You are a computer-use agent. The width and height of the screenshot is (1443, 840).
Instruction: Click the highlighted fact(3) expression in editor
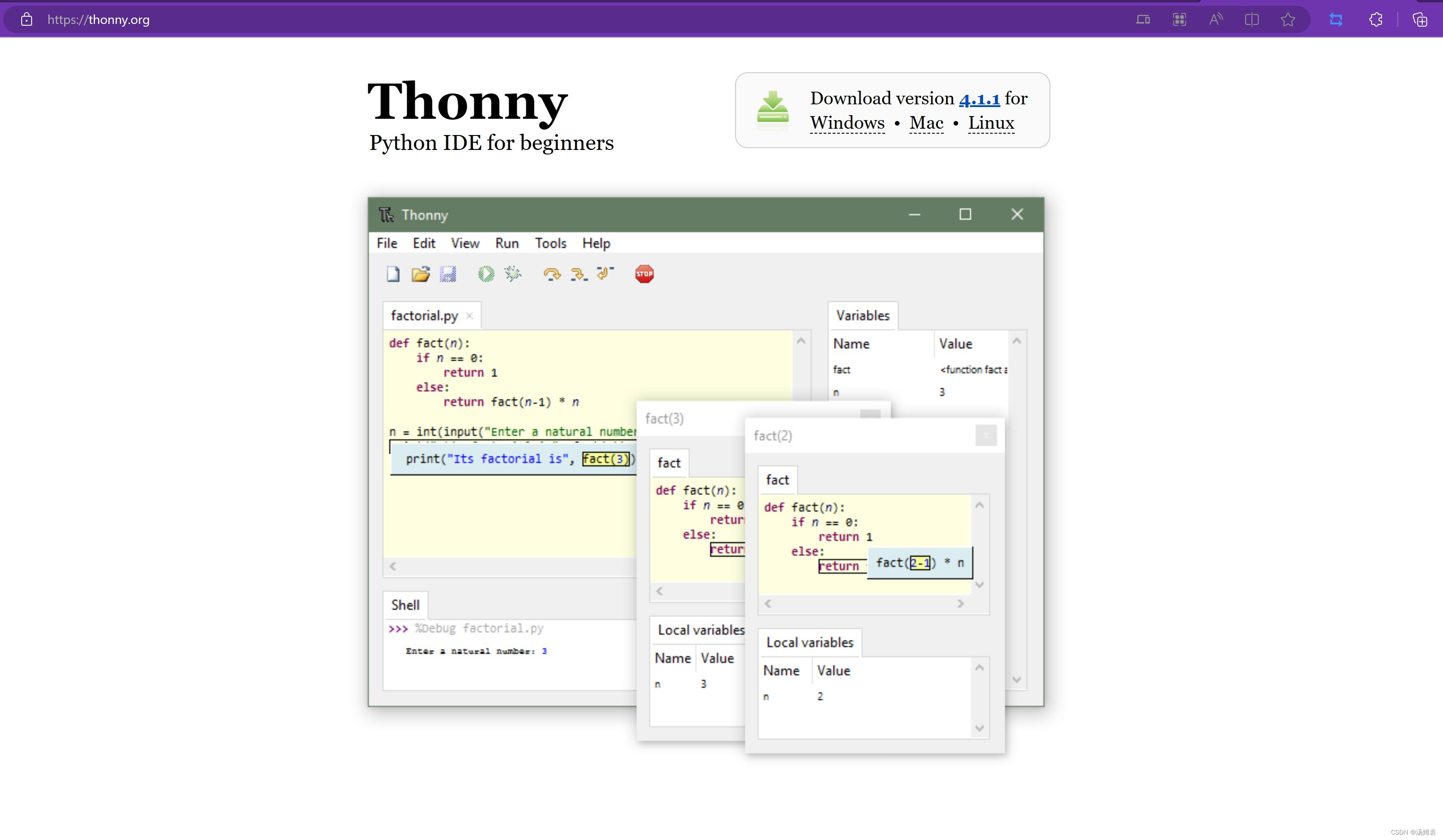(606, 459)
